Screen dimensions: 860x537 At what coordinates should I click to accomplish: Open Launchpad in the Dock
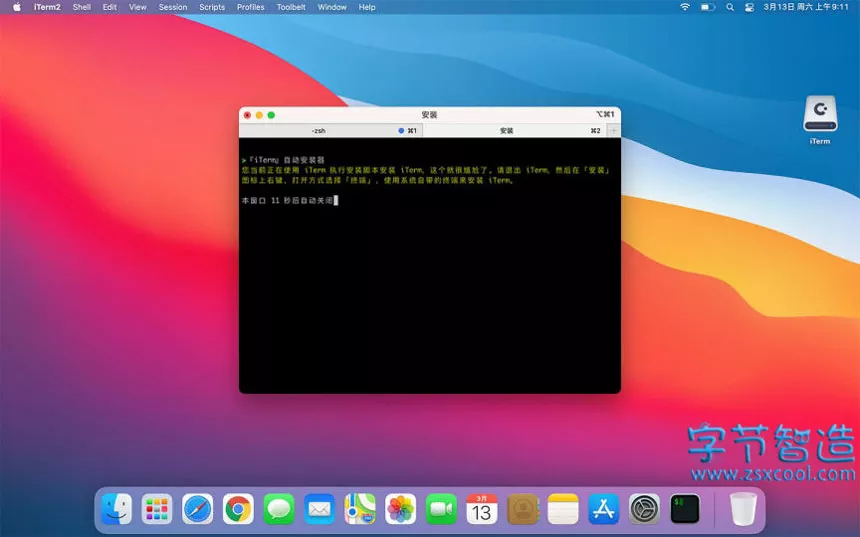tap(157, 509)
